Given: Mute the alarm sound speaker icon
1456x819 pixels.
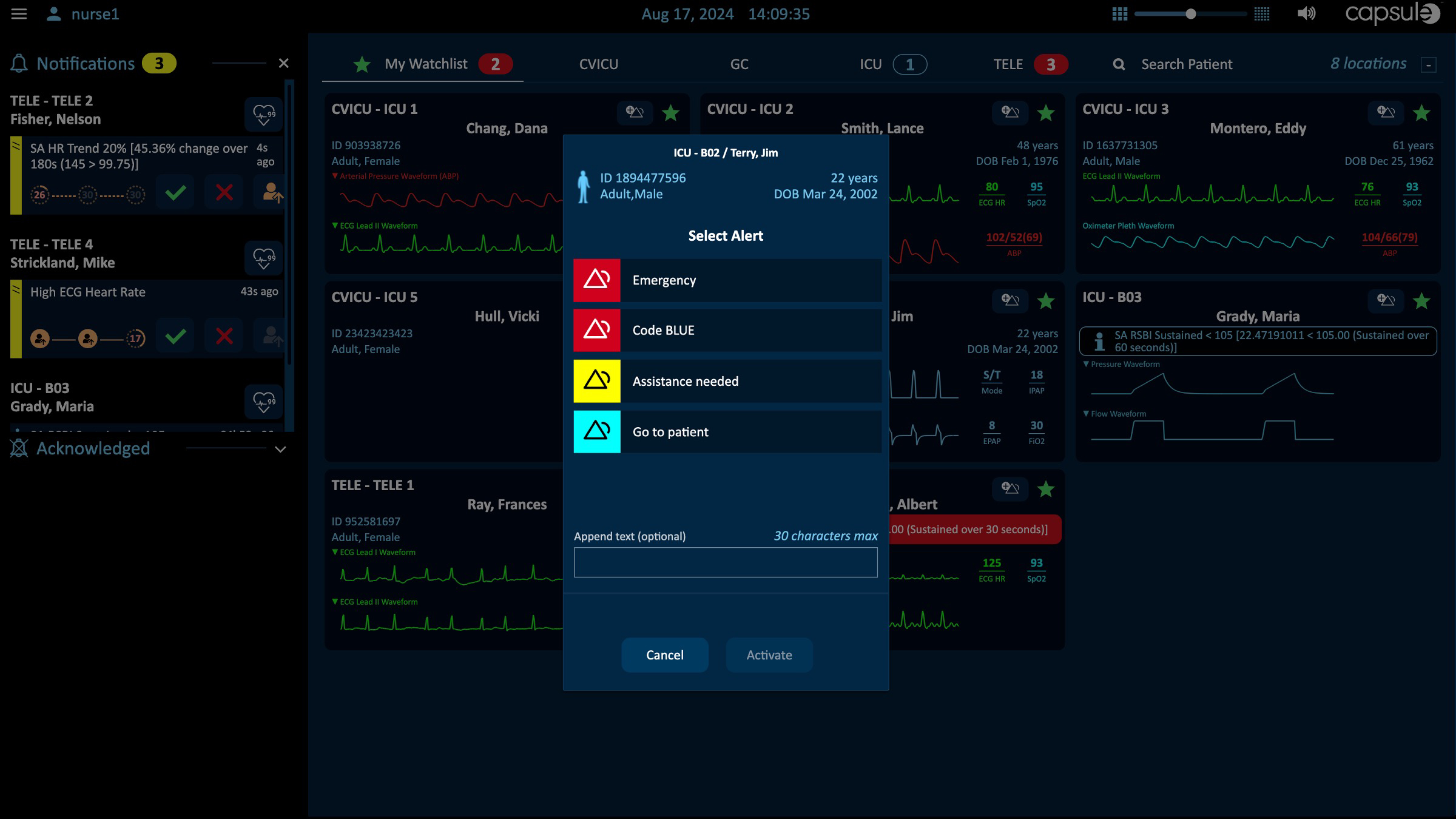Looking at the screenshot, I should [1306, 14].
